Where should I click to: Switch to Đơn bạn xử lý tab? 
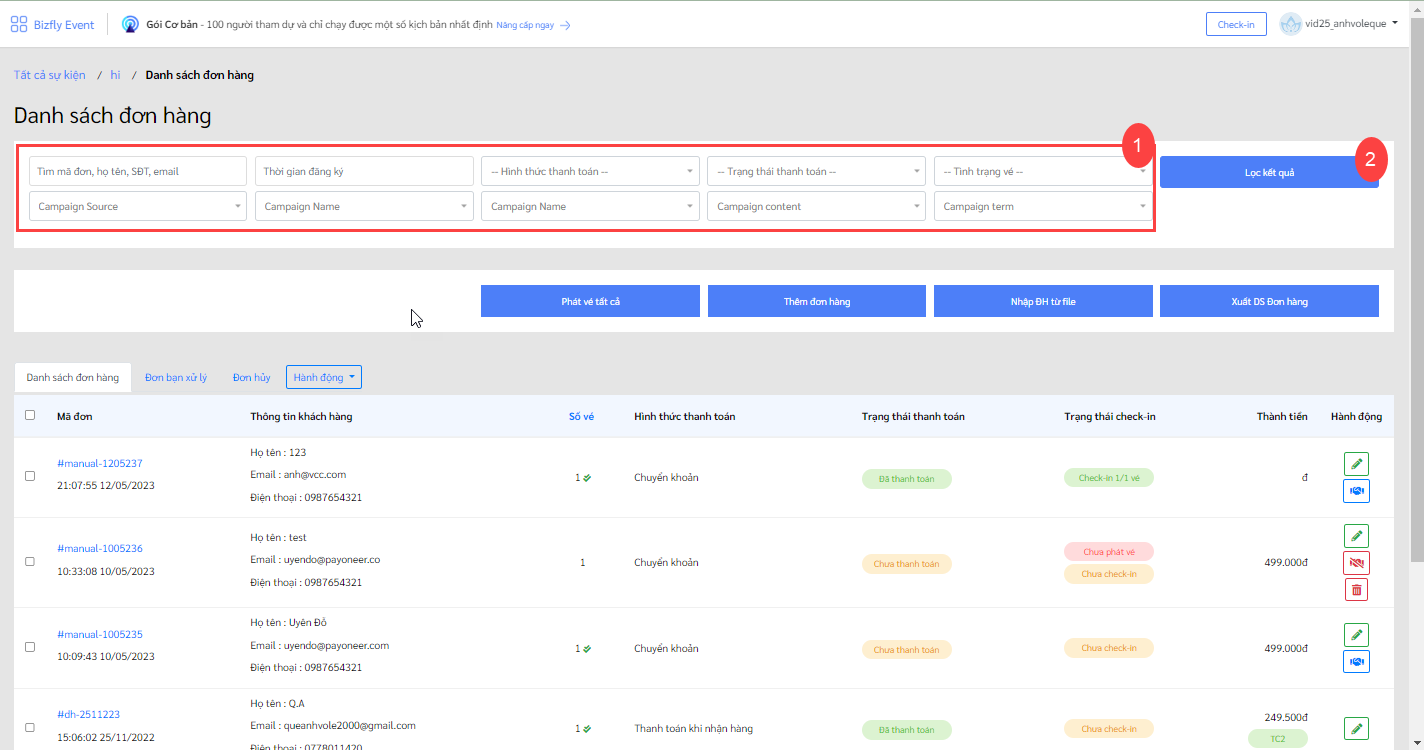176,377
